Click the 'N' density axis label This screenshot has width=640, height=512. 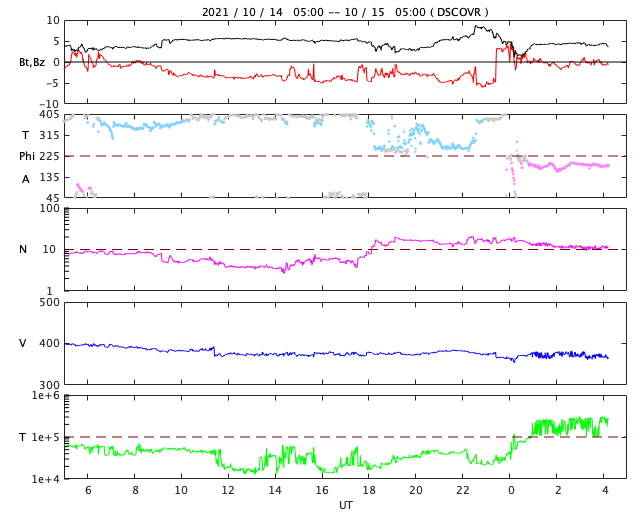click(x=23, y=249)
